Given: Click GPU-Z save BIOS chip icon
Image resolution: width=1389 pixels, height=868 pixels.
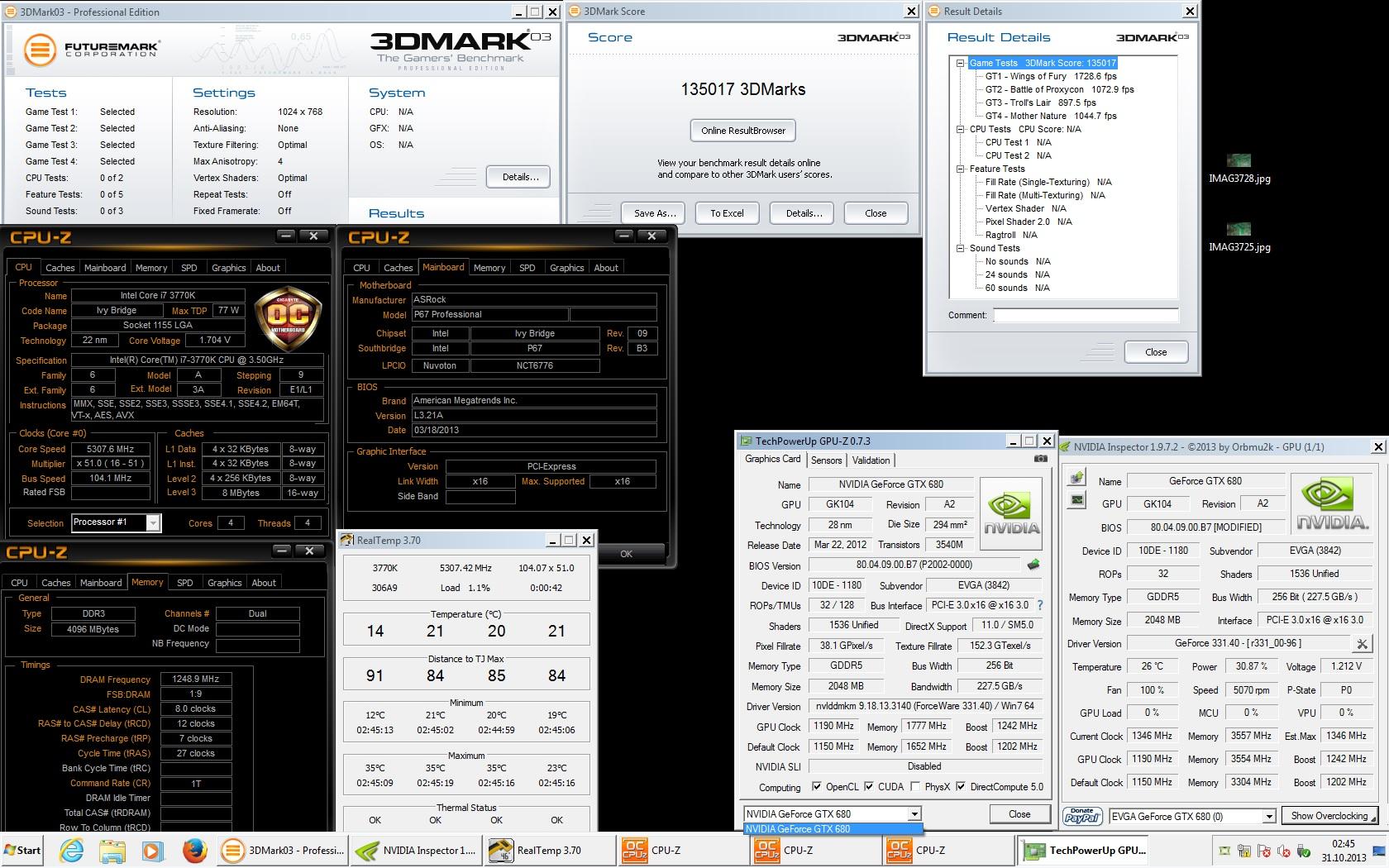Looking at the screenshot, I should pyautogui.click(x=1033, y=565).
